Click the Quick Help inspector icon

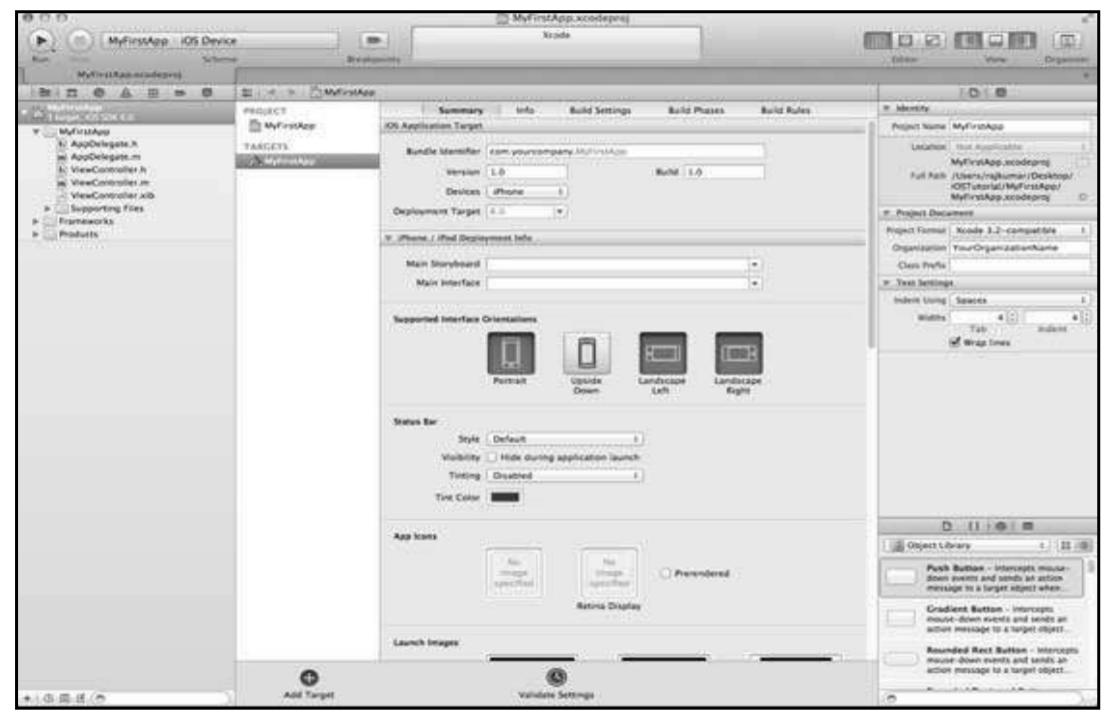1000,92
